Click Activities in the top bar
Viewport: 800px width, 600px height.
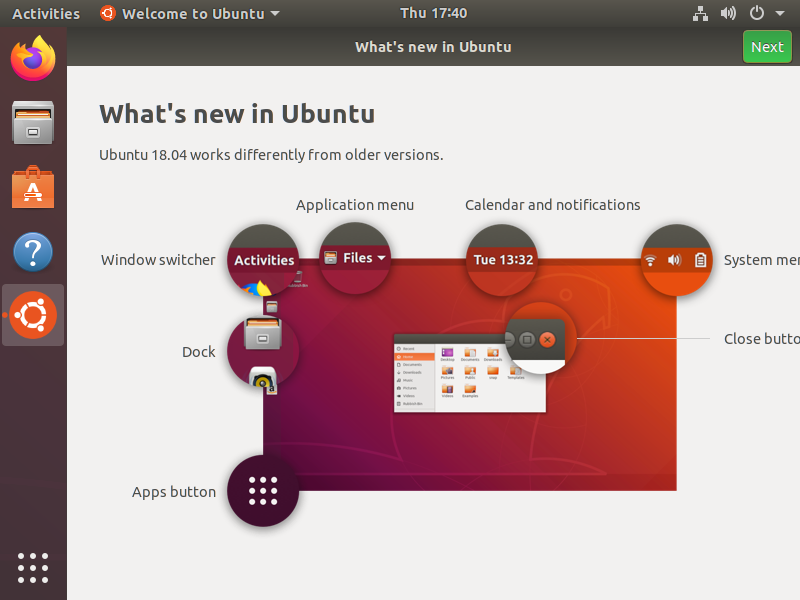coord(46,14)
